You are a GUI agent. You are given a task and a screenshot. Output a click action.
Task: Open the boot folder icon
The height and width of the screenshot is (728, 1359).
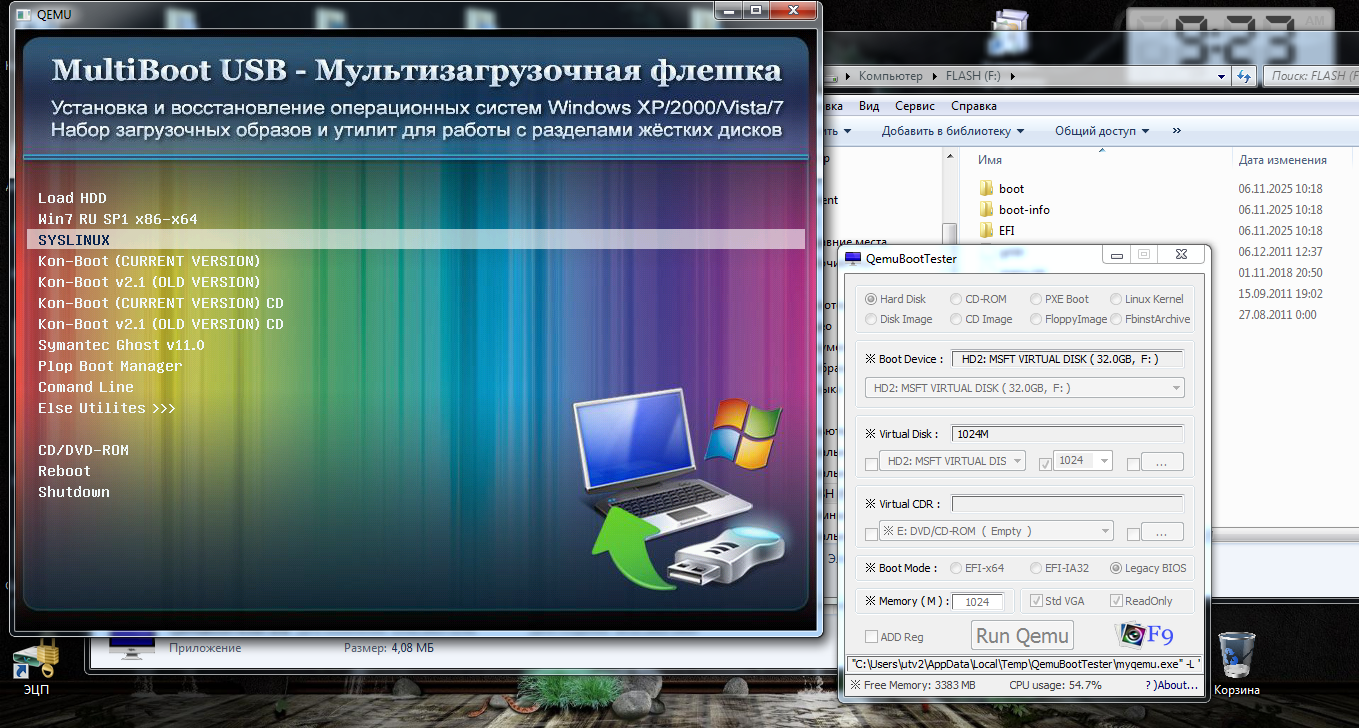[x=986, y=188]
